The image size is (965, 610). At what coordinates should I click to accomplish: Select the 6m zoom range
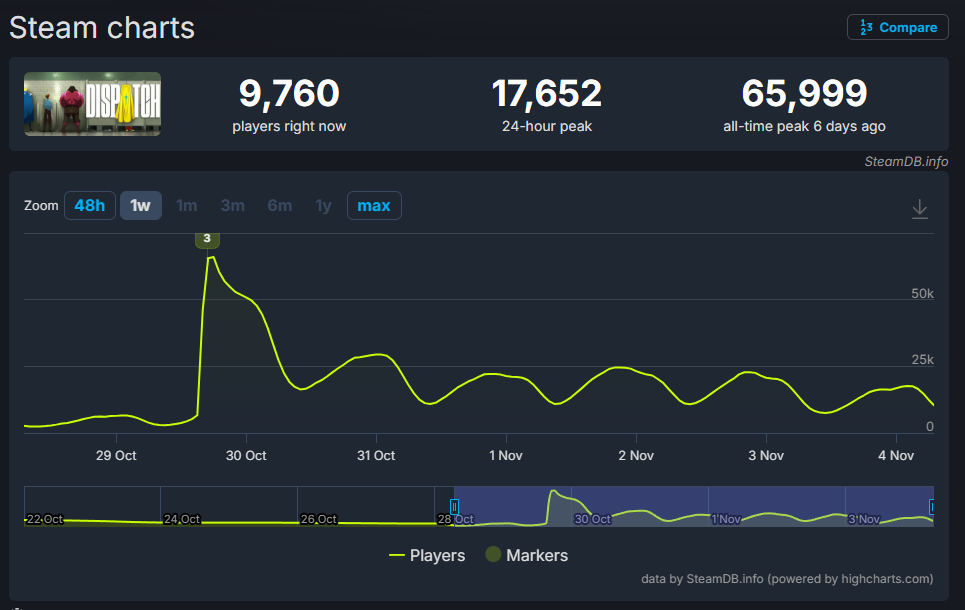[x=279, y=206]
